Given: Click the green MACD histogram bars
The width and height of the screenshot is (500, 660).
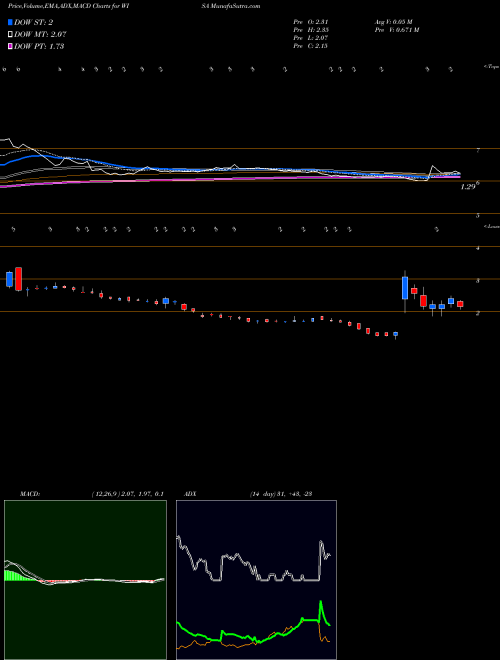Looking at the screenshot, I should (x=15, y=576).
